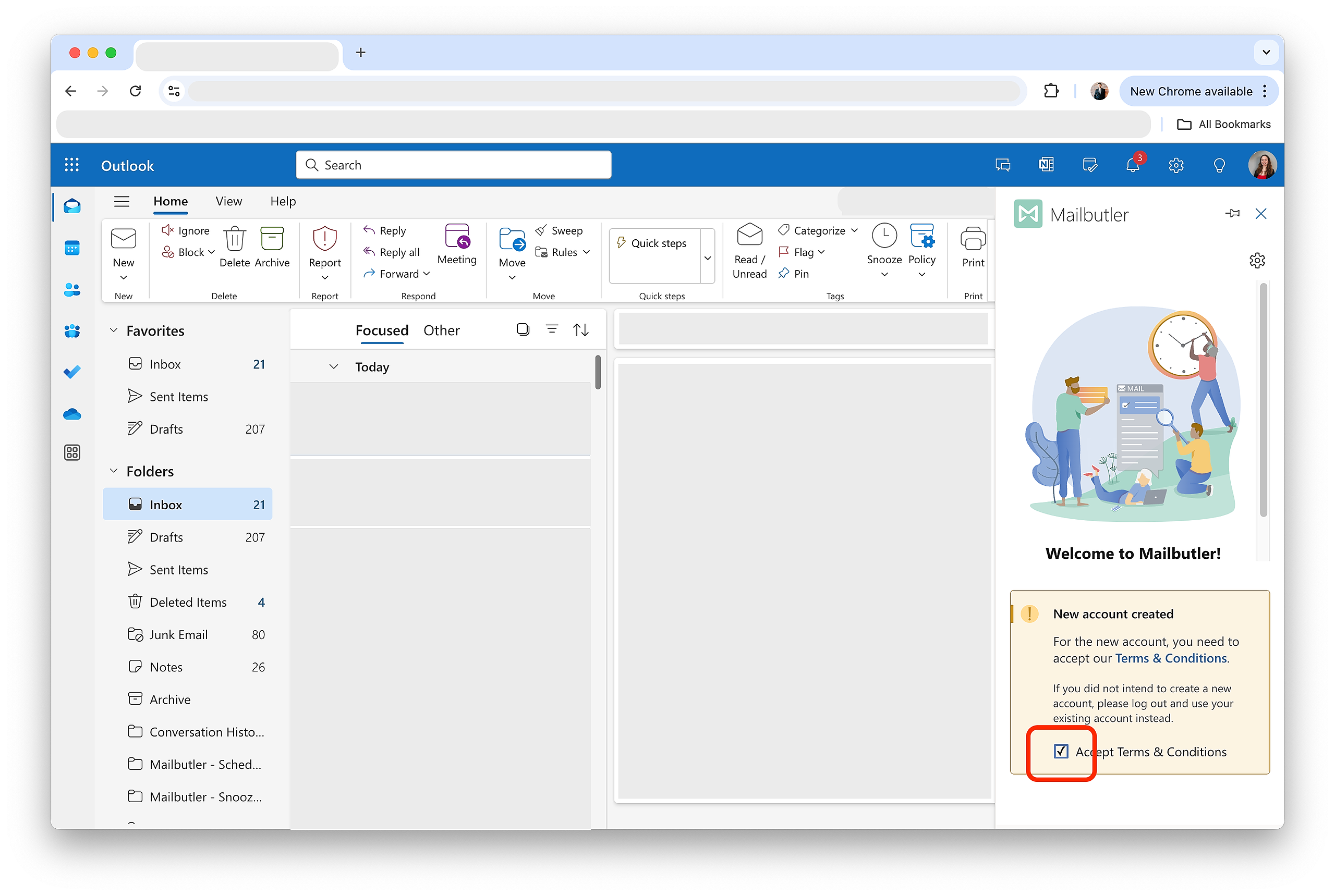Open the My Day icon in header

[1090, 165]
